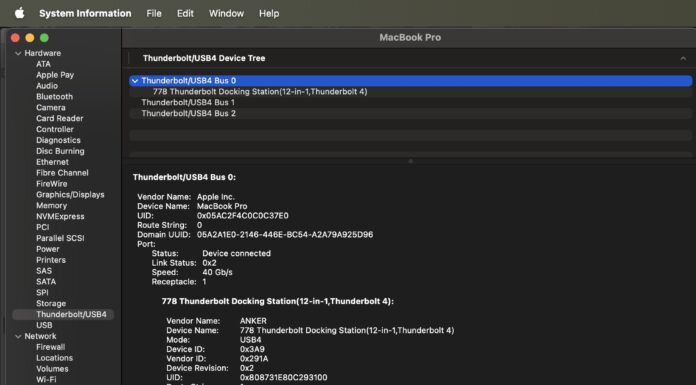
Task: Select Audio in the sidebar
Action: click(x=47, y=86)
